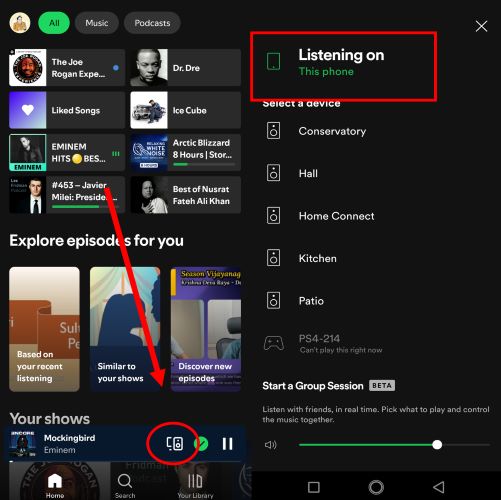Open the Ice Cube tile

186,110
